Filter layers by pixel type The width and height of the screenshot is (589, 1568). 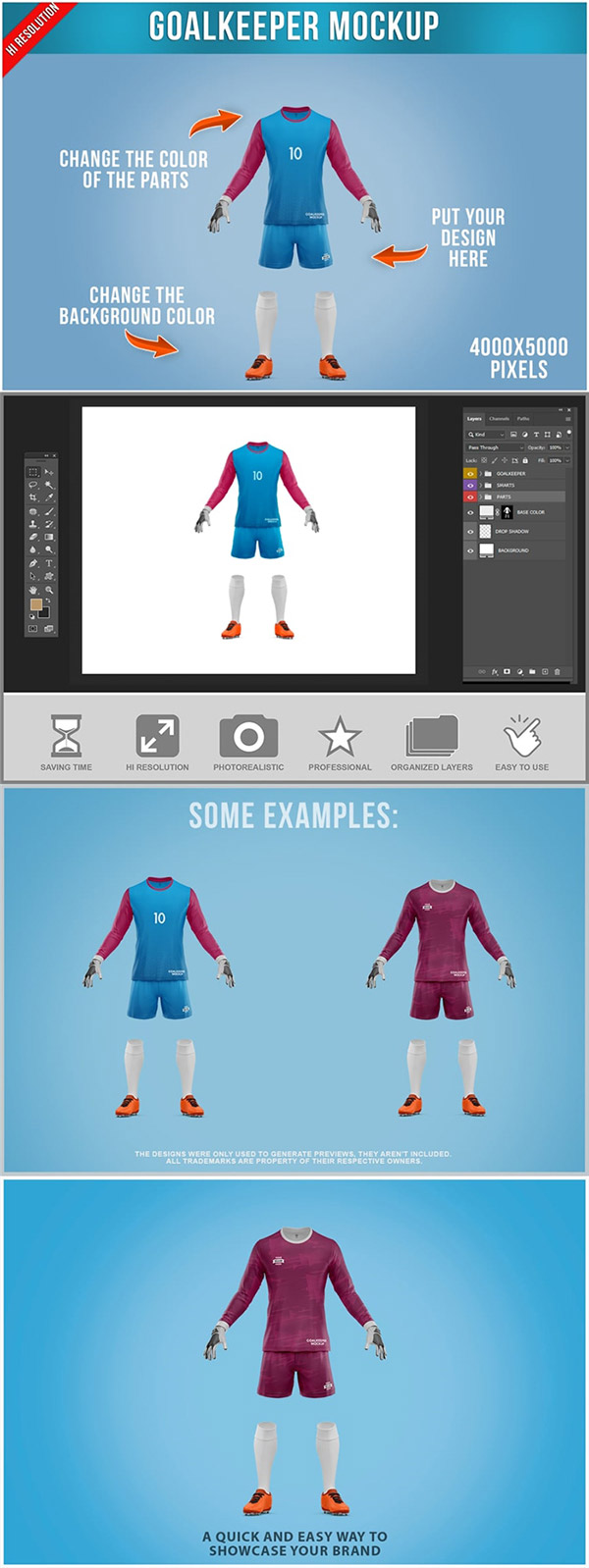(513, 435)
